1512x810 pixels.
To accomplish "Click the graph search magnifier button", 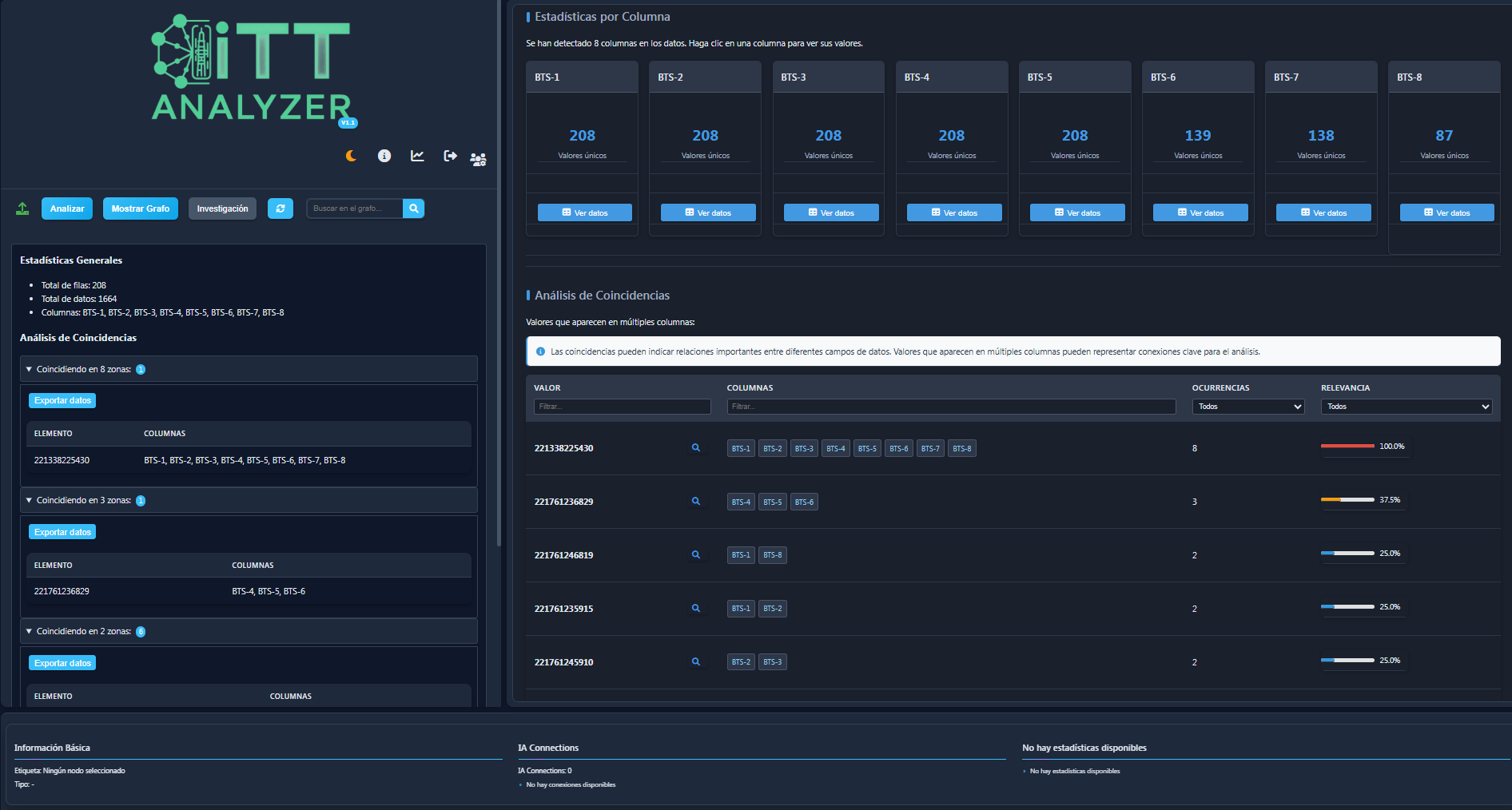I will click(x=414, y=208).
